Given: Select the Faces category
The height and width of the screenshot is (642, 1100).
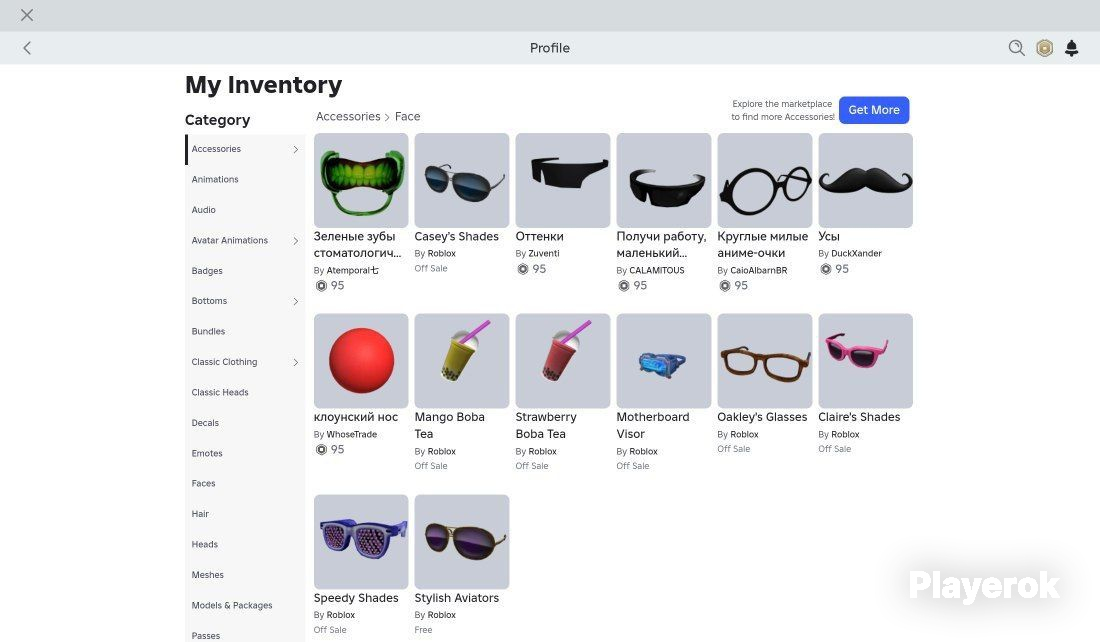Looking at the screenshot, I should point(245,483).
